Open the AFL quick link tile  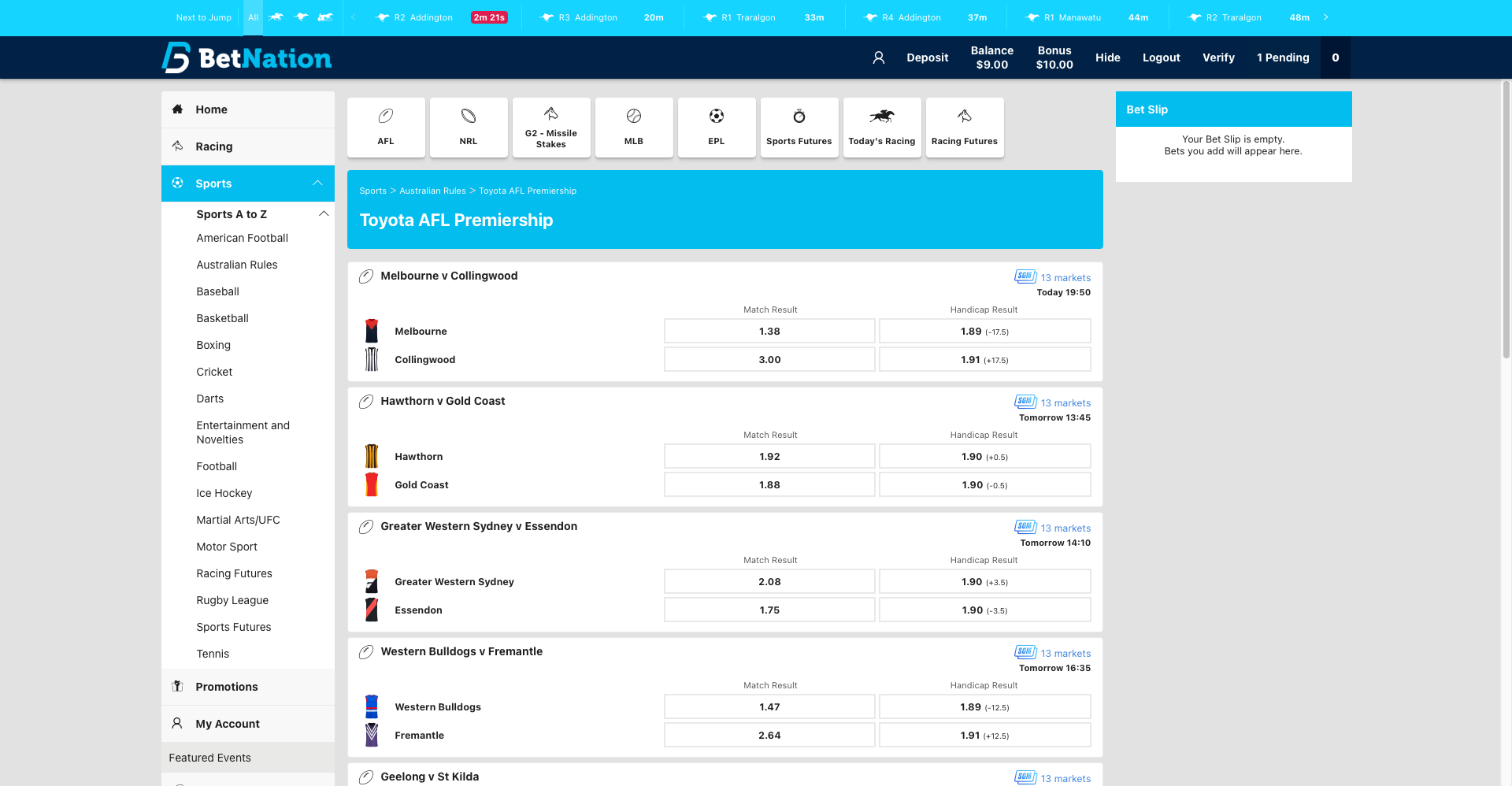click(x=386, y=128)
